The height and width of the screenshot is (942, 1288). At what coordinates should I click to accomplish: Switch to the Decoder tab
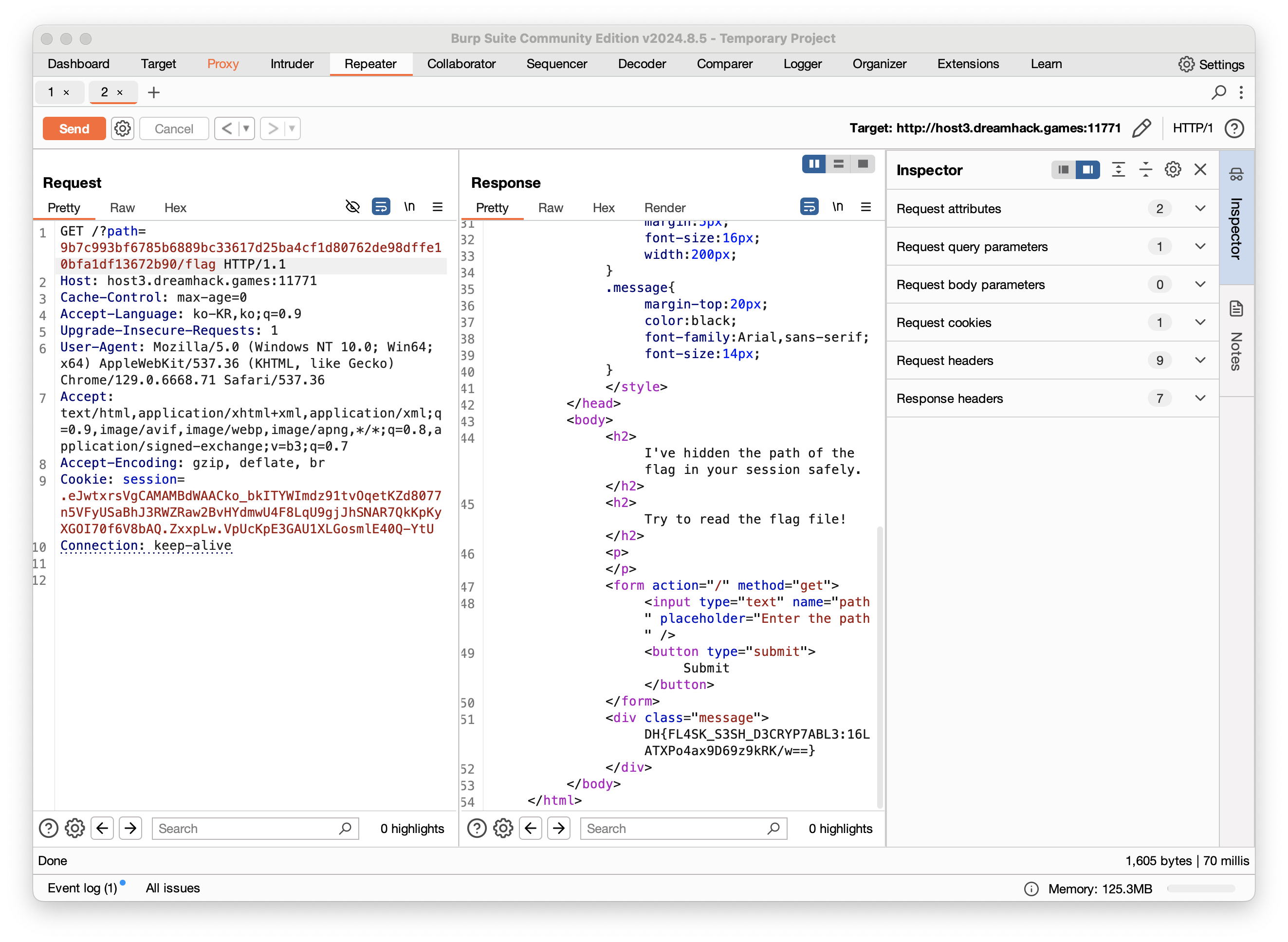coord(642,64)
